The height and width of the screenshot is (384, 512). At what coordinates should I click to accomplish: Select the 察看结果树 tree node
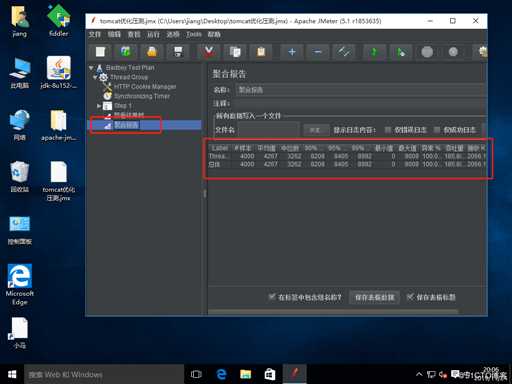coord(129,115)
